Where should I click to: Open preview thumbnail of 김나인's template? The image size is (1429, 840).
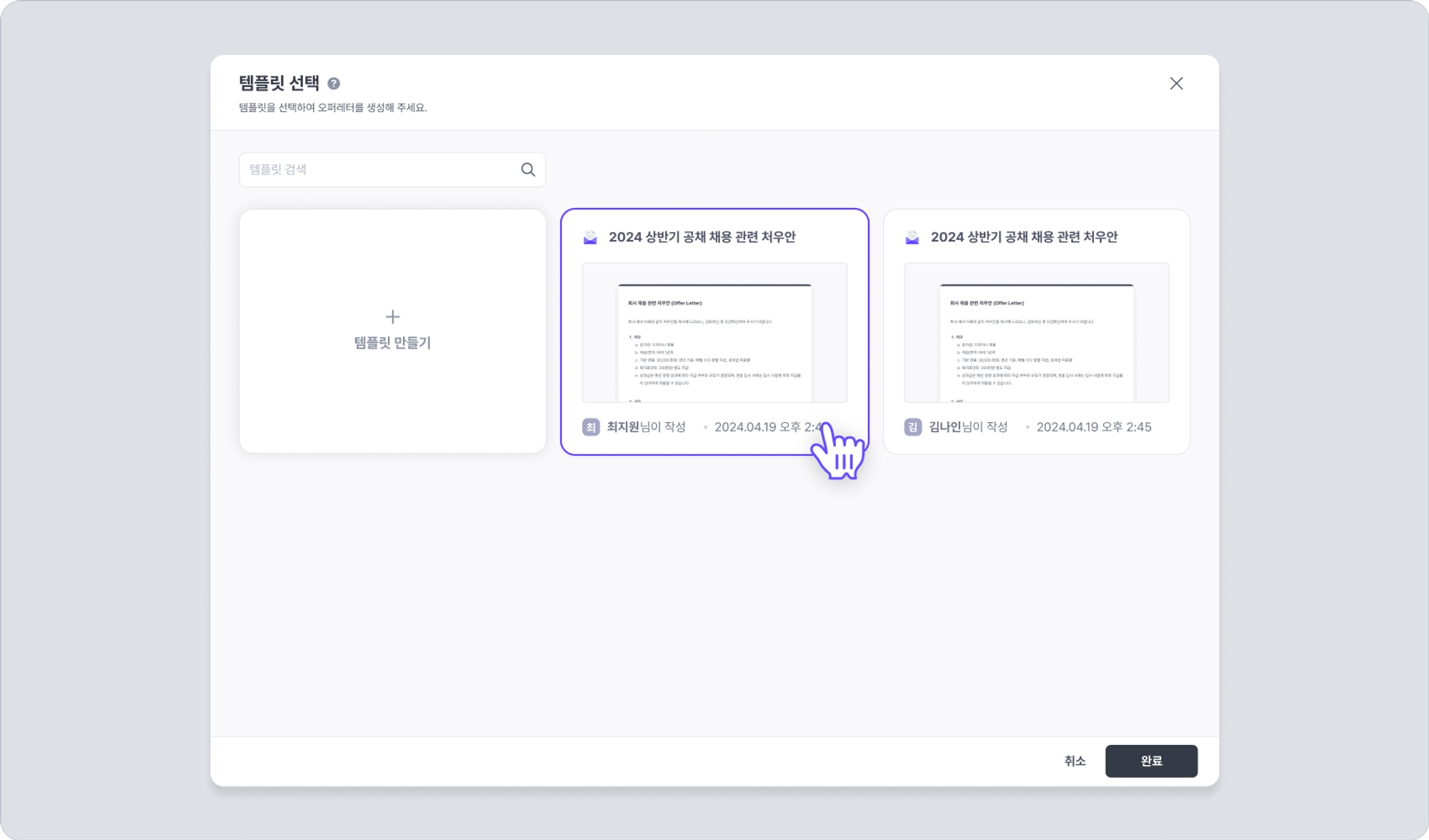[x=1037, y=333]
